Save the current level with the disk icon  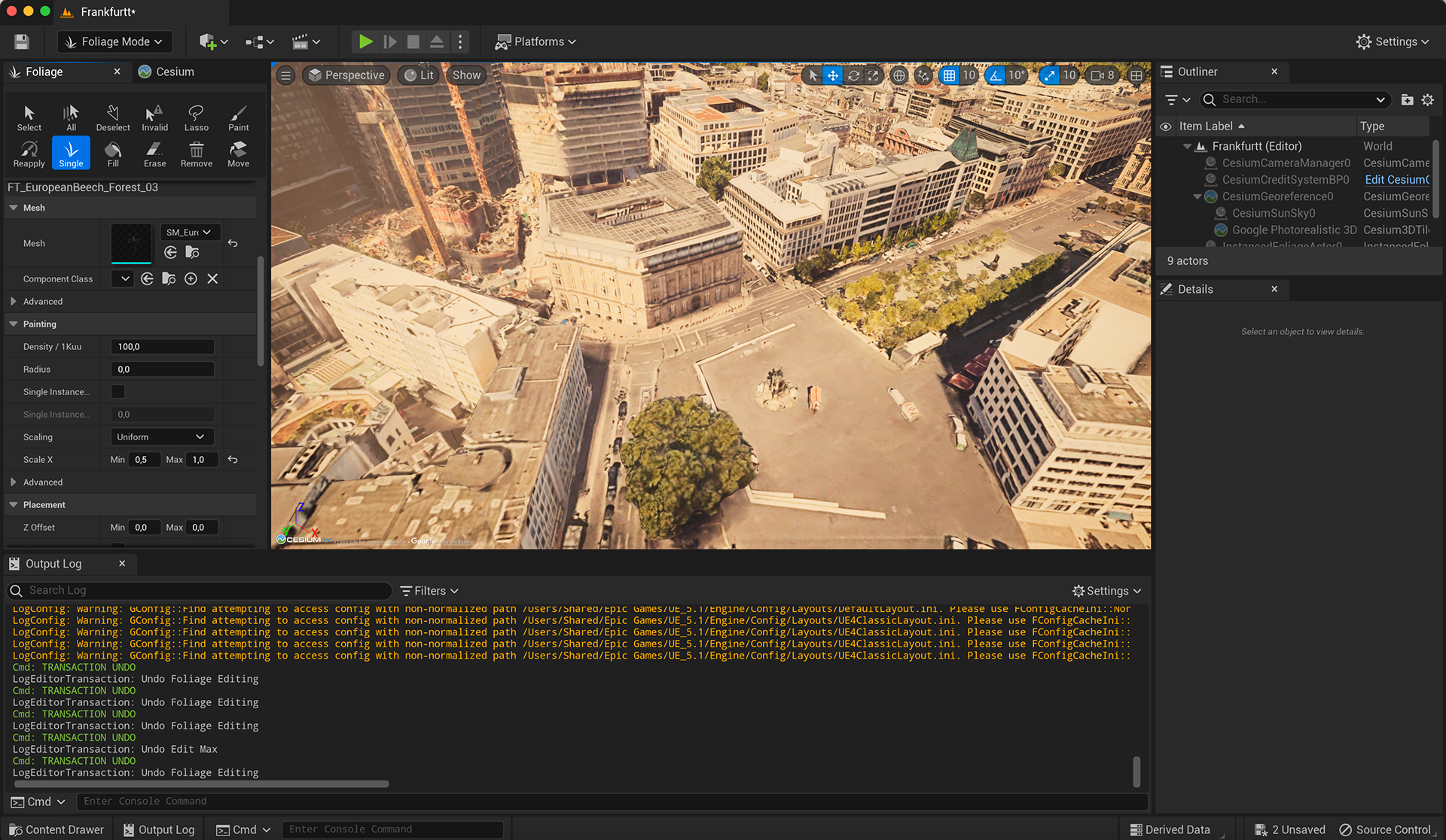coord(22,41)
